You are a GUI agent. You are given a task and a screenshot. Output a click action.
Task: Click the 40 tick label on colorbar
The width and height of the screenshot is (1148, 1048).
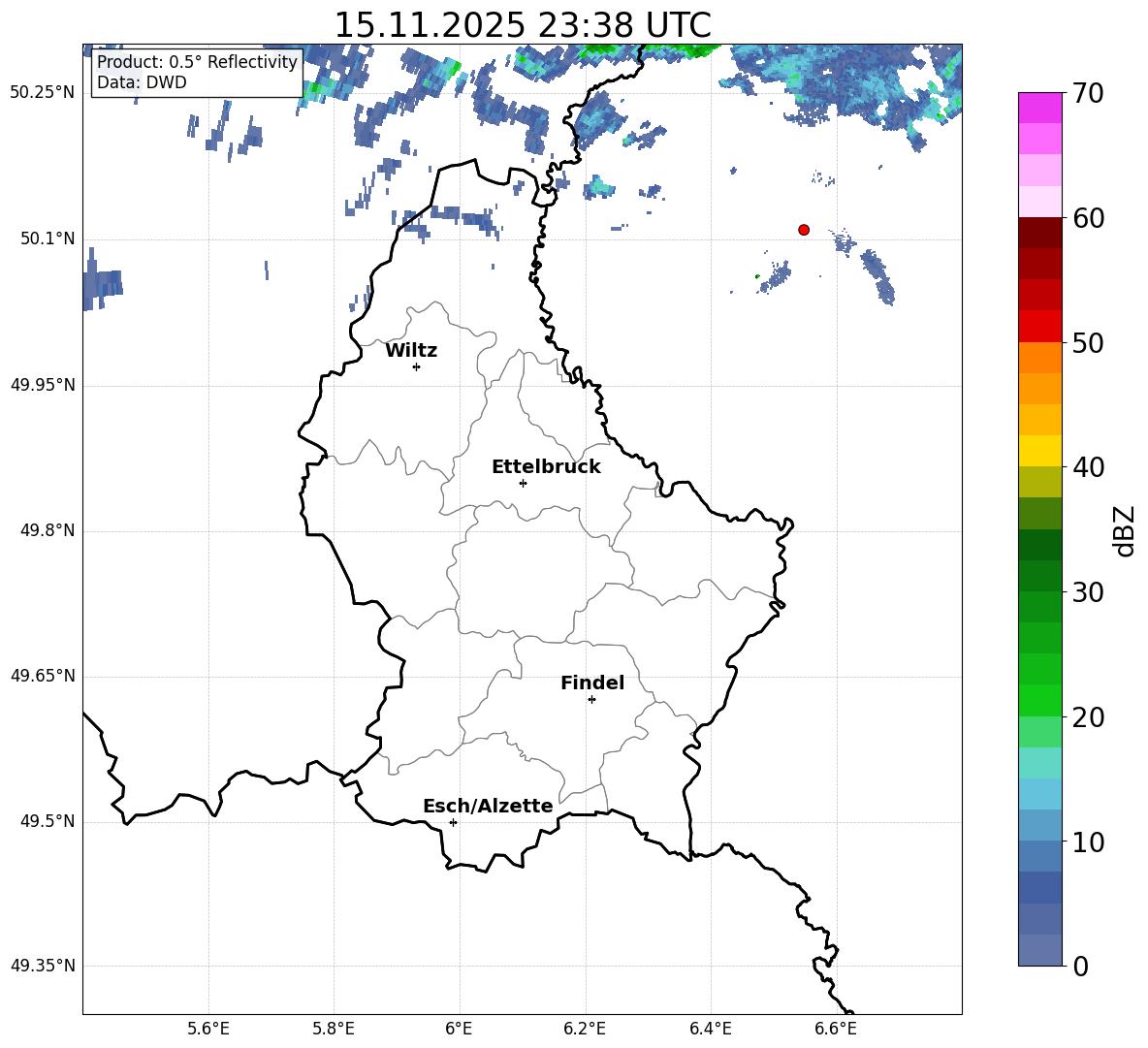(x=1088, y=467)
